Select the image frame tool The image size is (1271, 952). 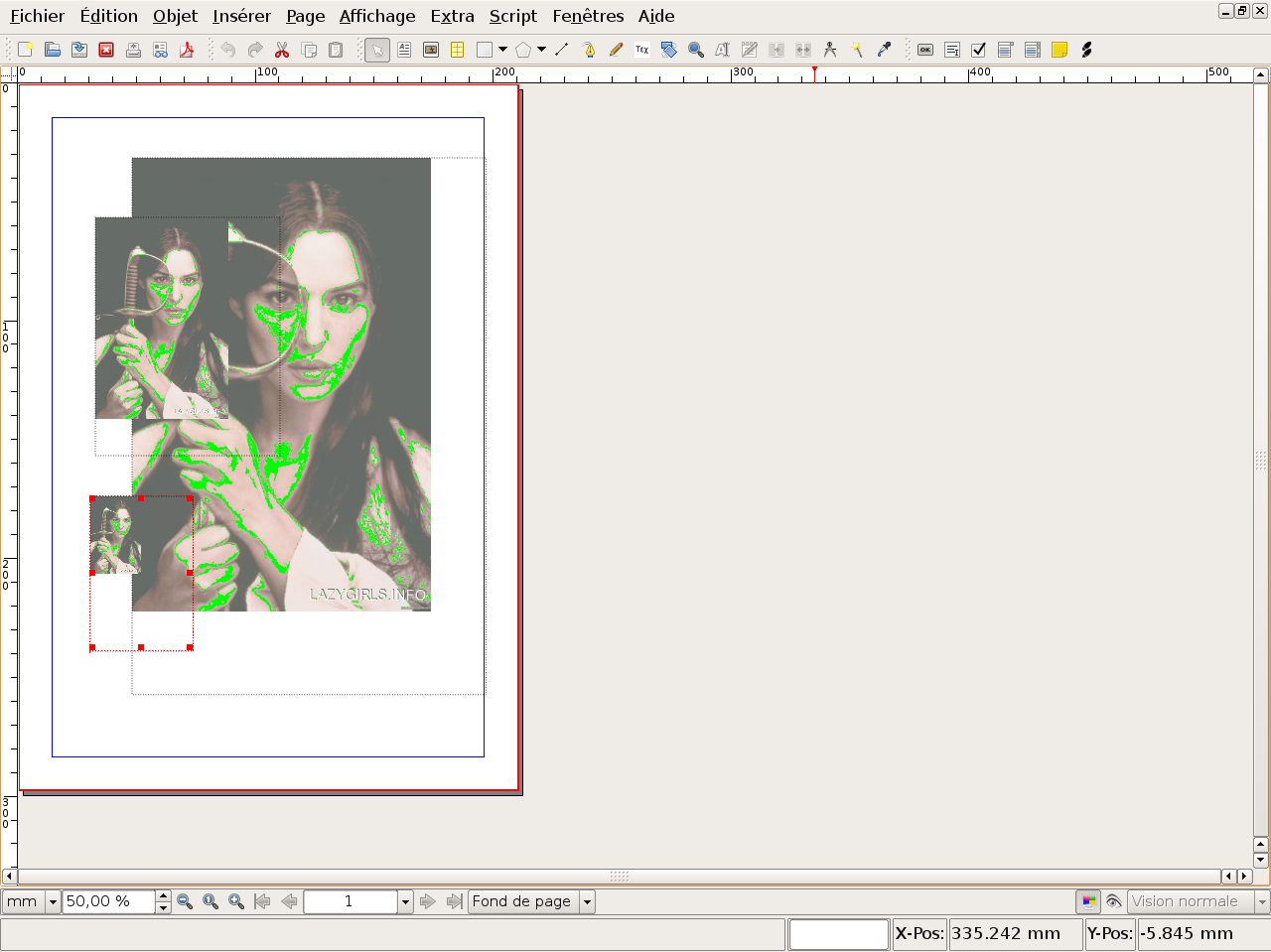click(x=431, y=50)
